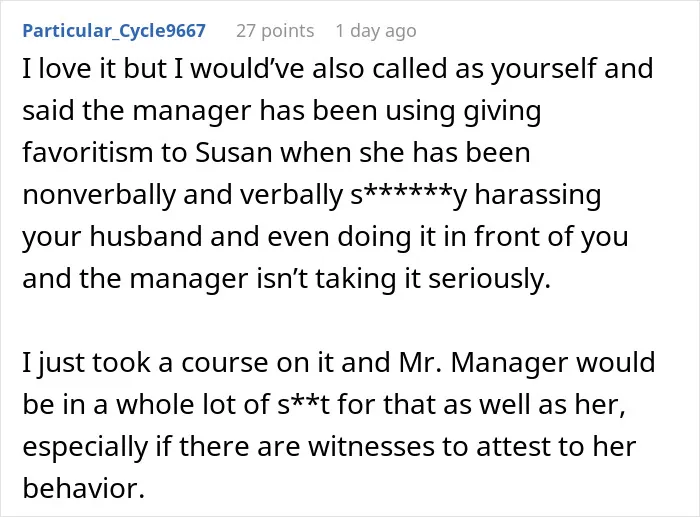The height and width of the screenshot is (517, 700).
Task: Click the 27 points score label
Action: [x=275, y=31]
